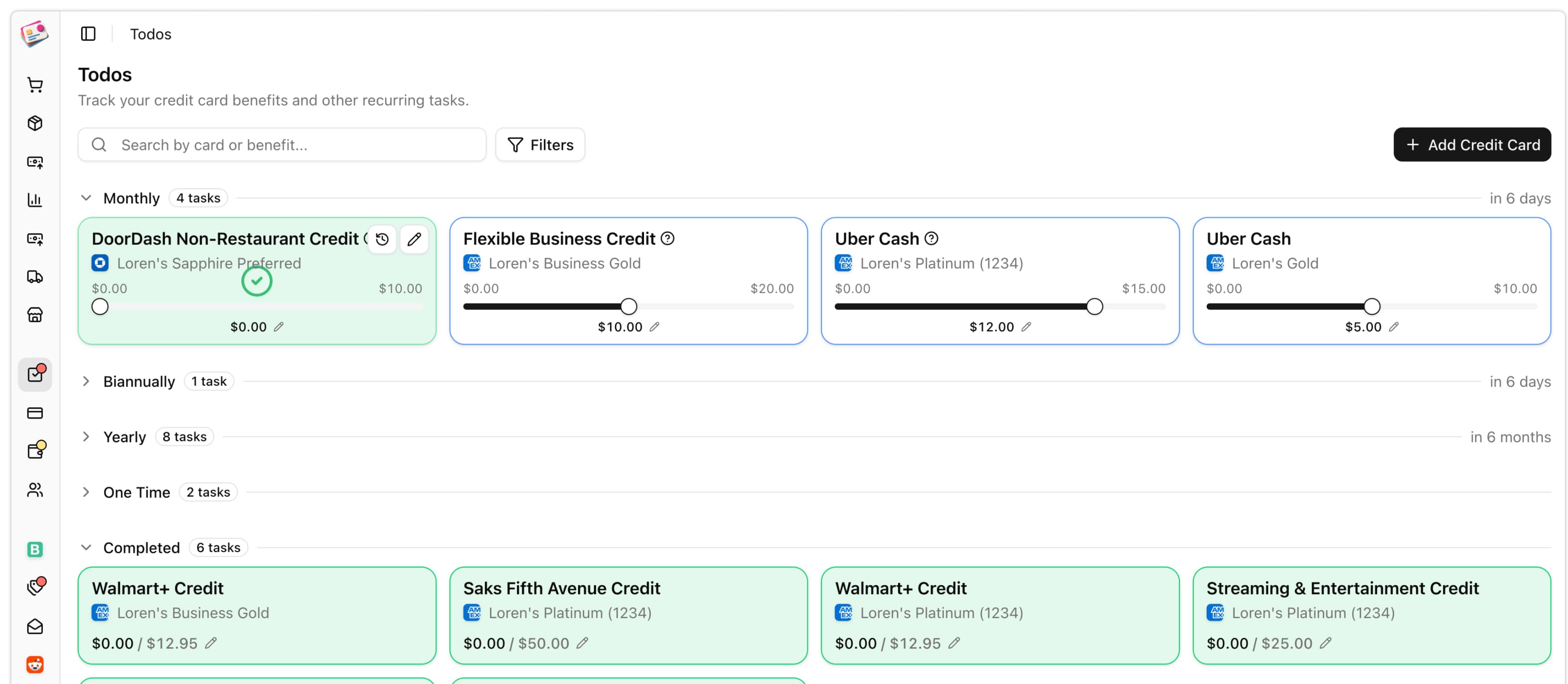Open the Streaming & Entertainment Credit completed card
Image resolution: width=1568 pixels, height=684 pixels.
pyautogui.click(x=1372, y=615)
